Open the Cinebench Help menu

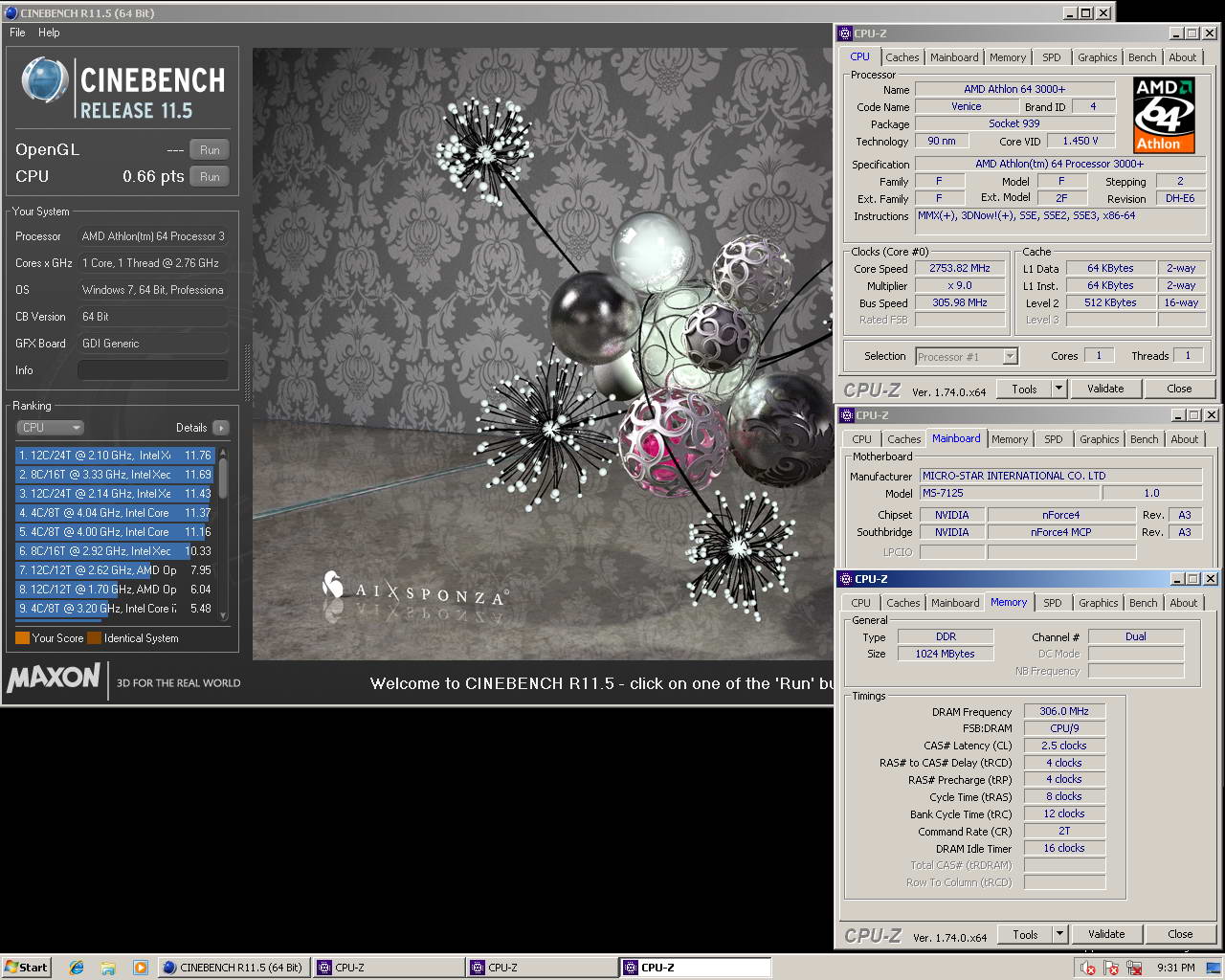[49, 33]
